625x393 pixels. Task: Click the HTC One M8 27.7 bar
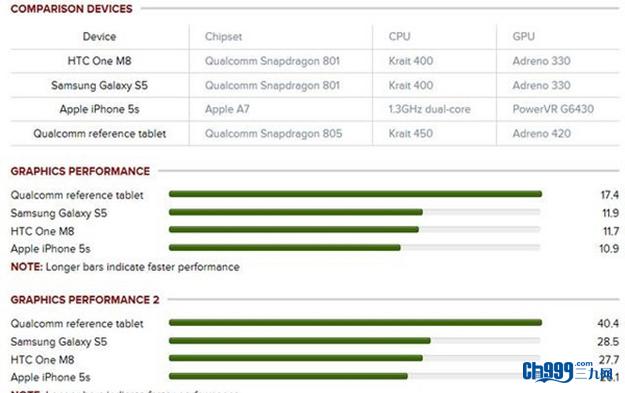296,358
